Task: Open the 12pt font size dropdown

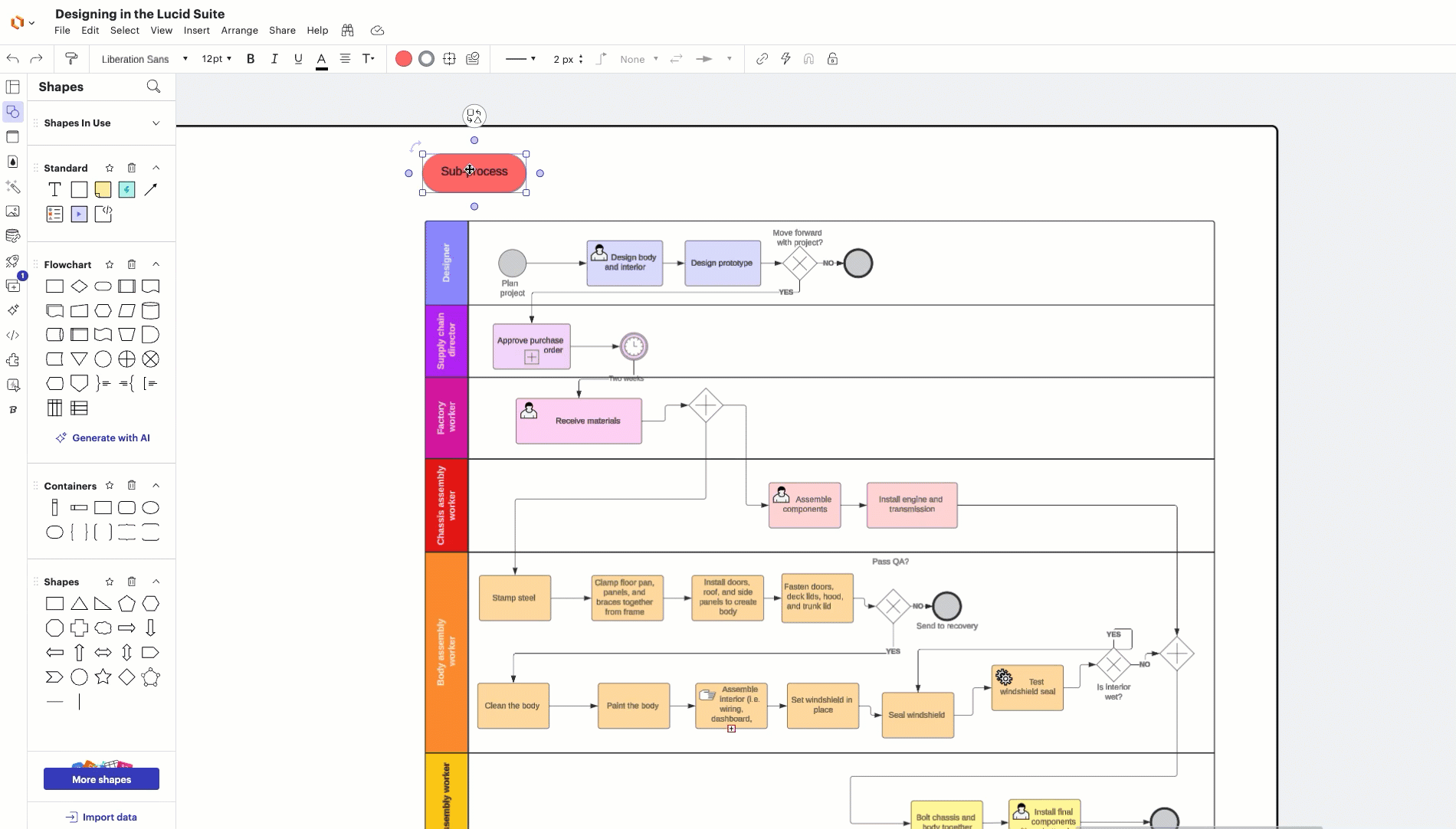Action: (x=216, y=59)
